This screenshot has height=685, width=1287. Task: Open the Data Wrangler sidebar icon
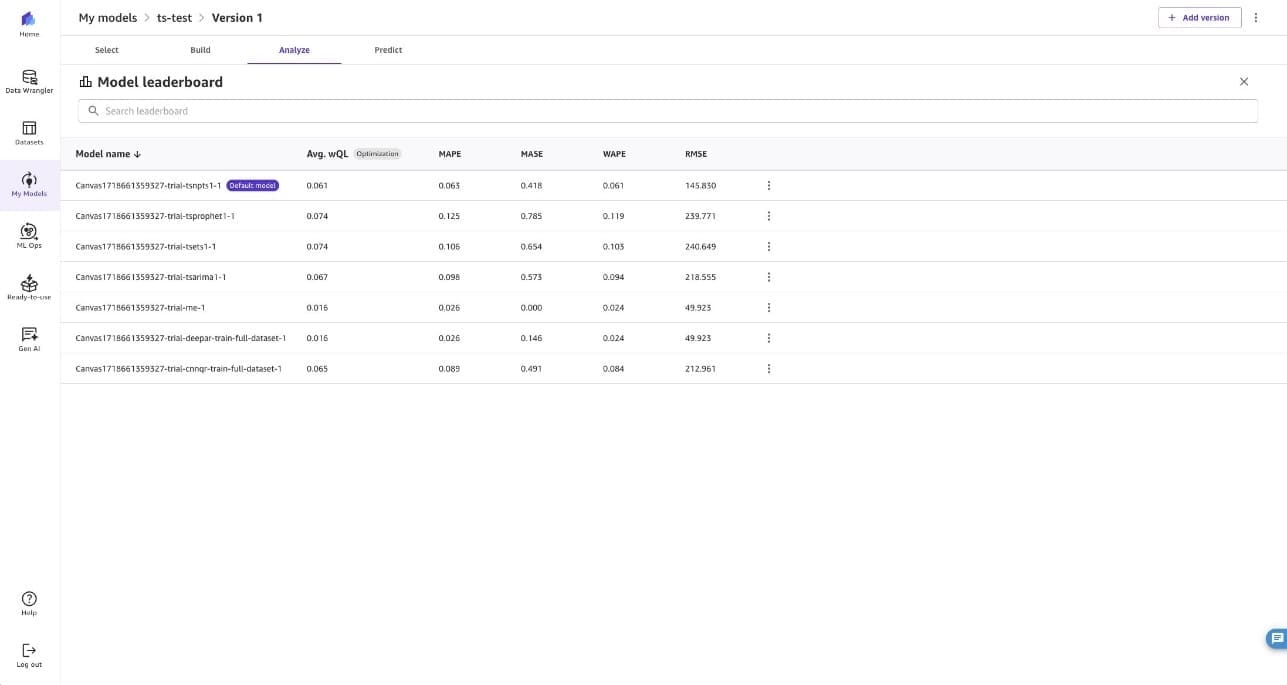point(29,77)
